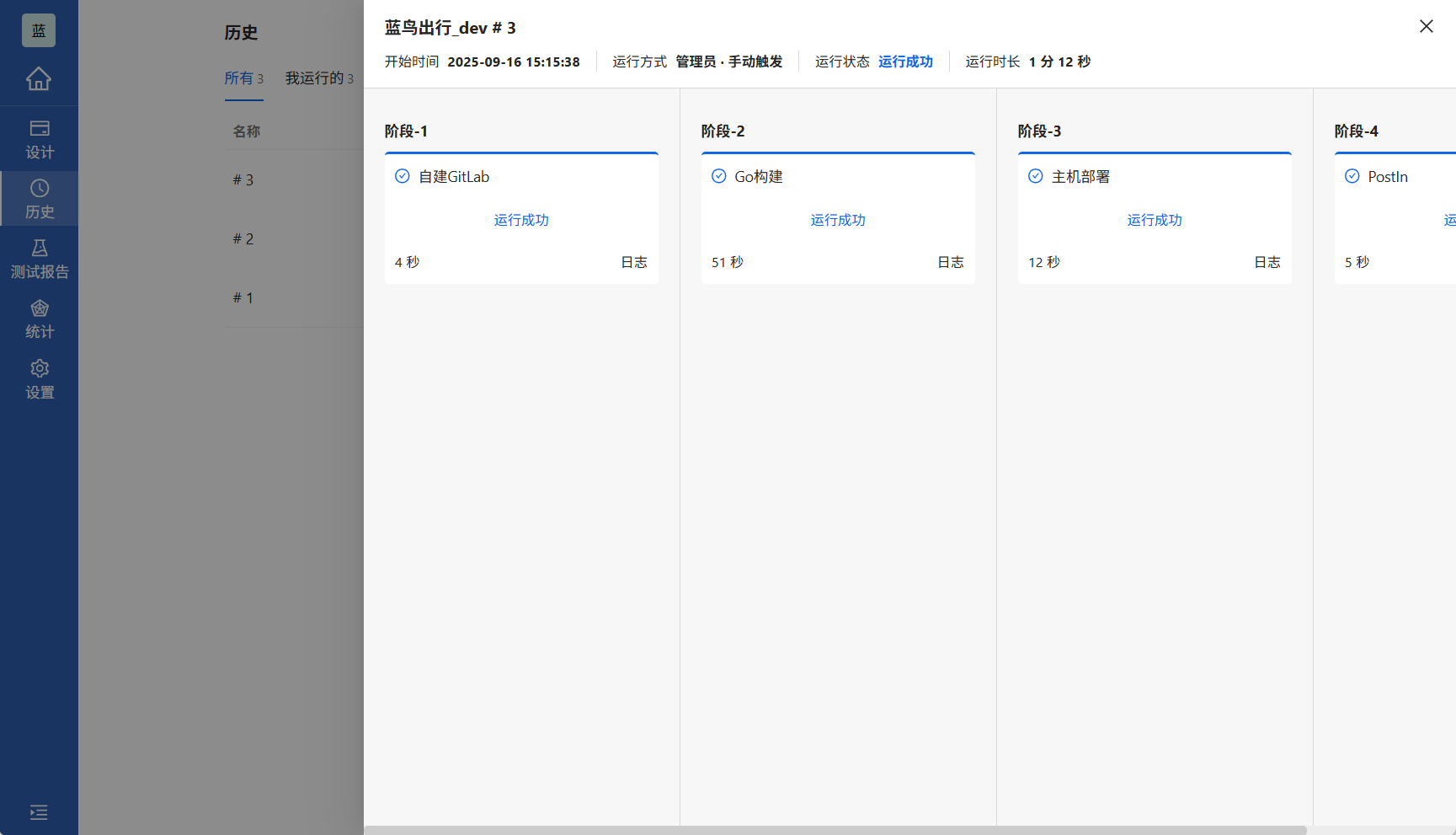Click the PostIn task name
This screenshot has height=835, width=1456.
pyautogui.click(x=1388, y=177)
